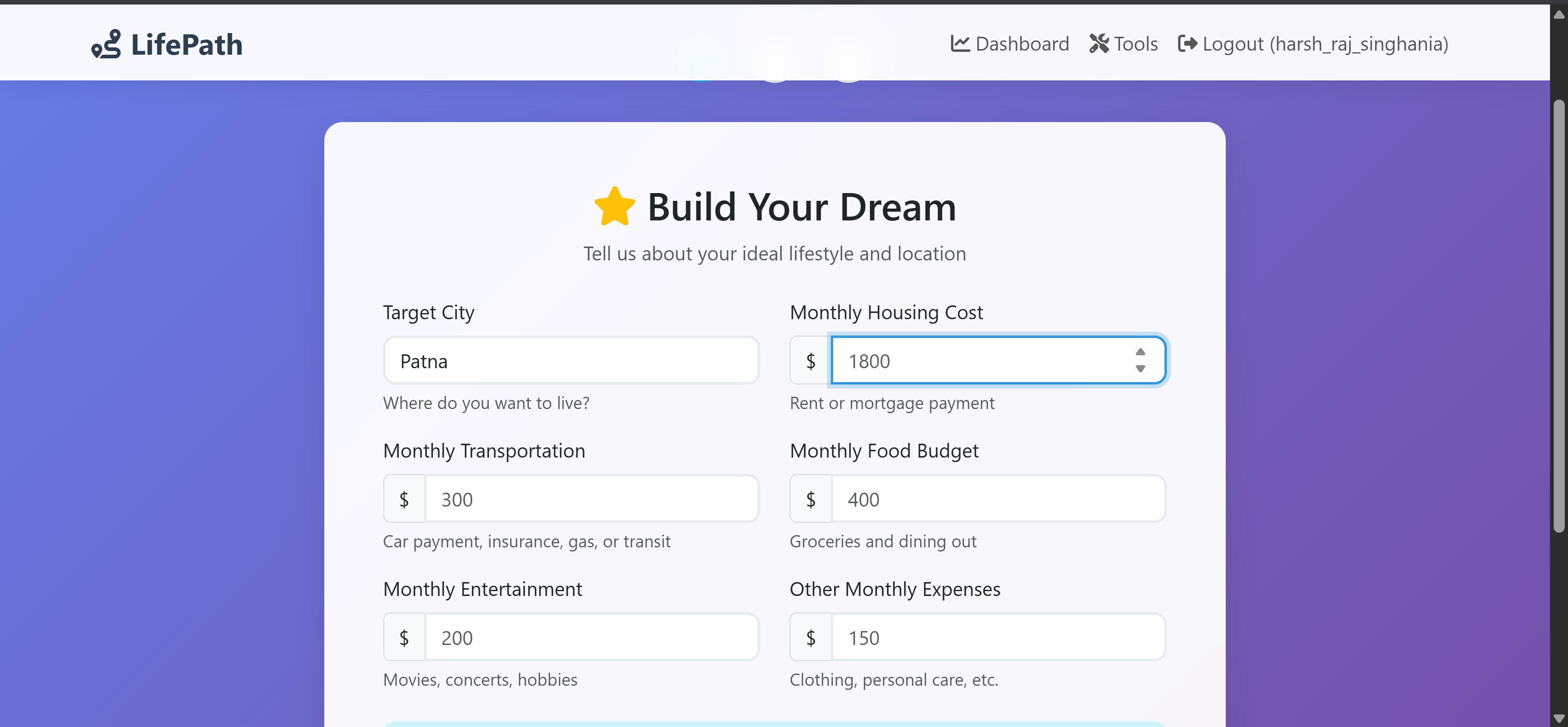Go to LifePath home via brand name
Screen dimensions: 1568x727
click(186, 45)
